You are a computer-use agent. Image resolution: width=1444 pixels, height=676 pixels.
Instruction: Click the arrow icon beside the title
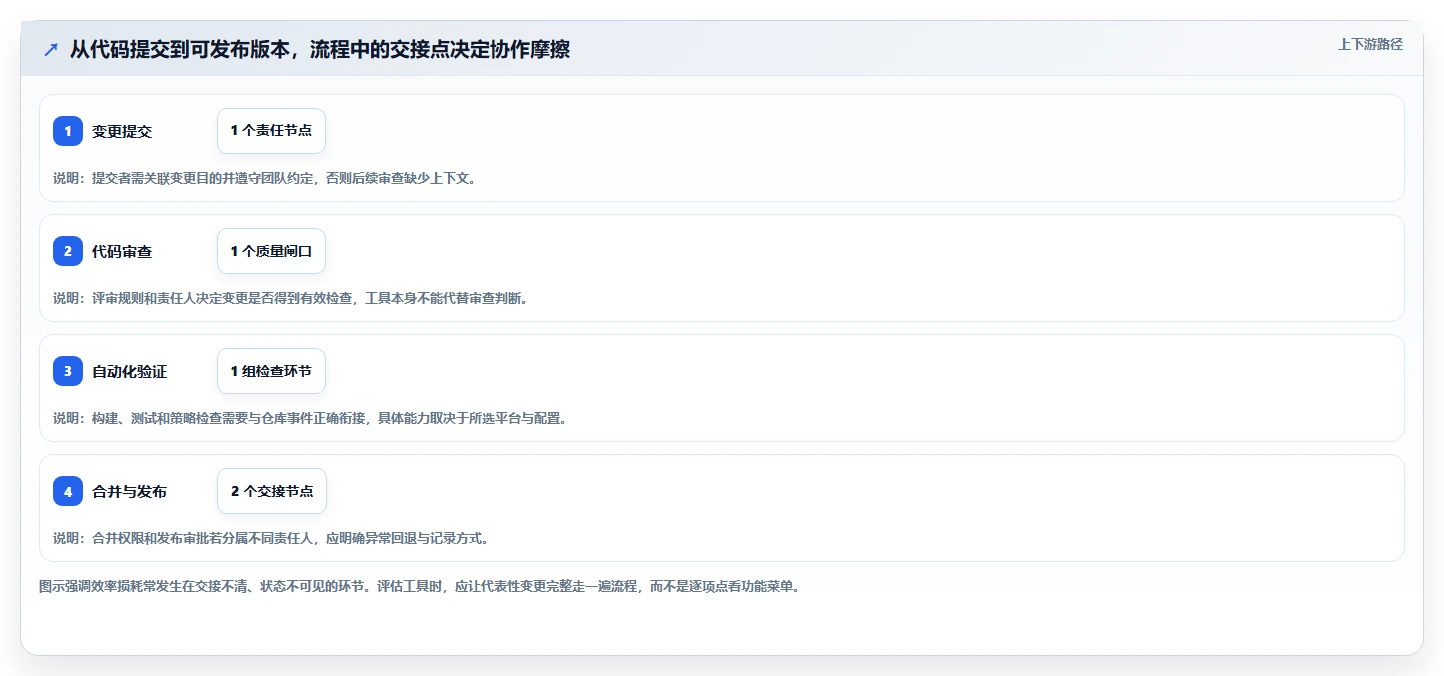(x=51, y=50)
